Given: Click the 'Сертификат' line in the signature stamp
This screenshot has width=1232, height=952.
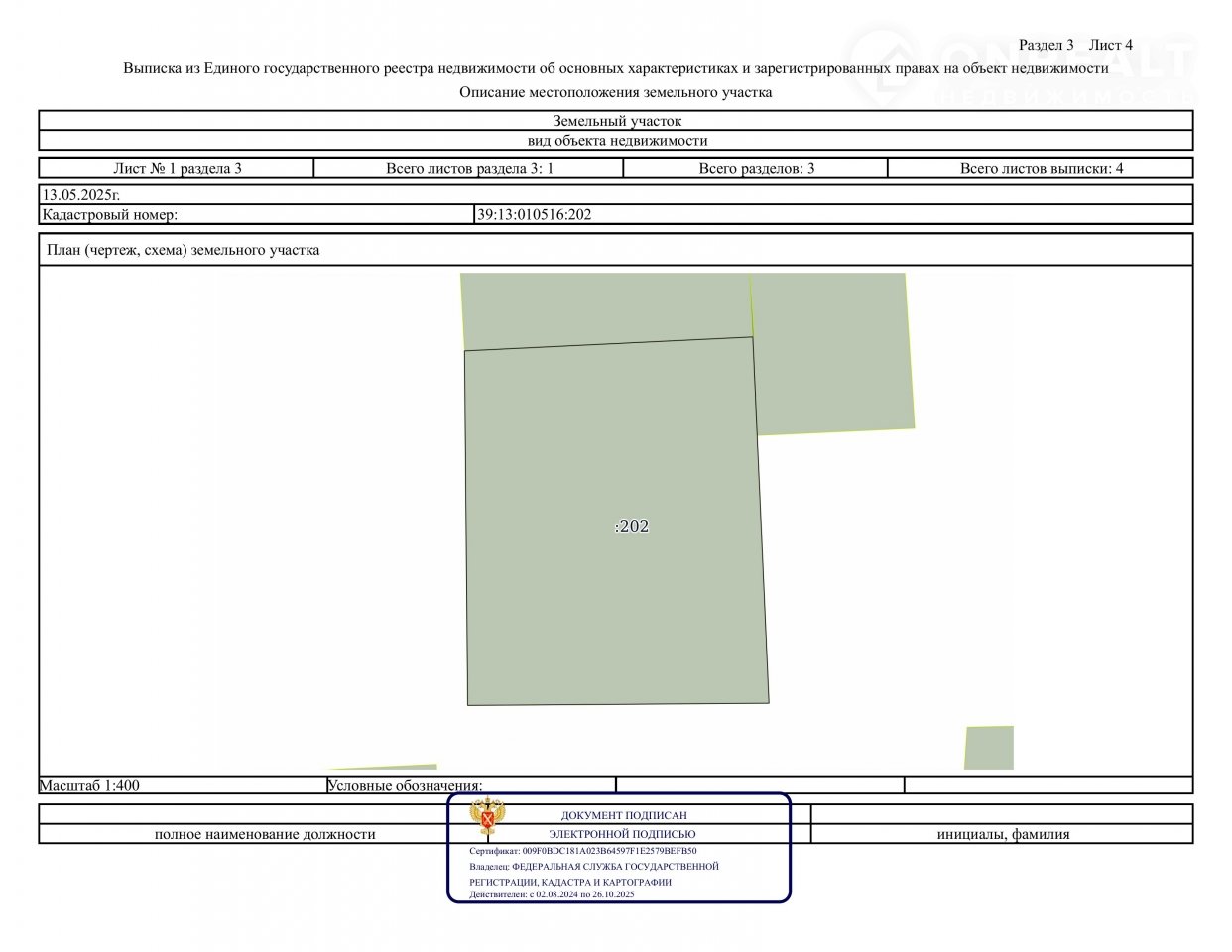Looking at the screenshot, I should [582, 850].
